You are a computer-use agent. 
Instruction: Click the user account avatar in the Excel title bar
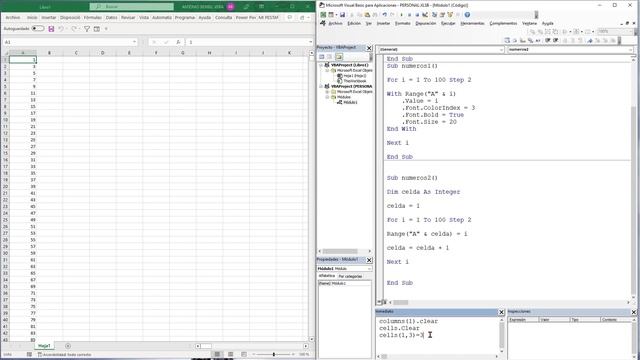tap(231, 7)
